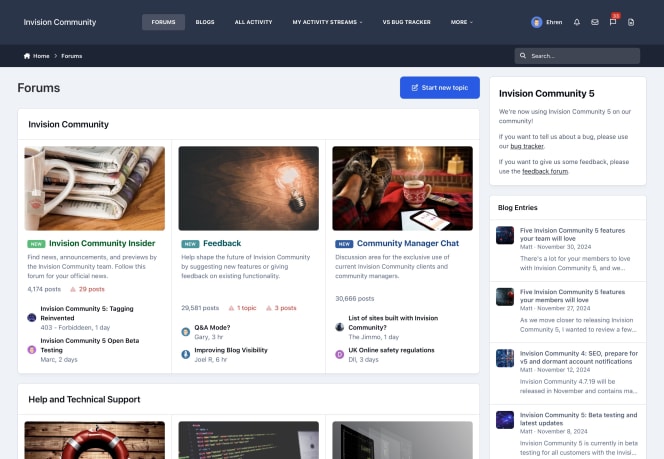The height and width of the screenshot is (459, 664).
Task: Click the avatar beside Open Beta Testing topic
Action: [32, 350]
